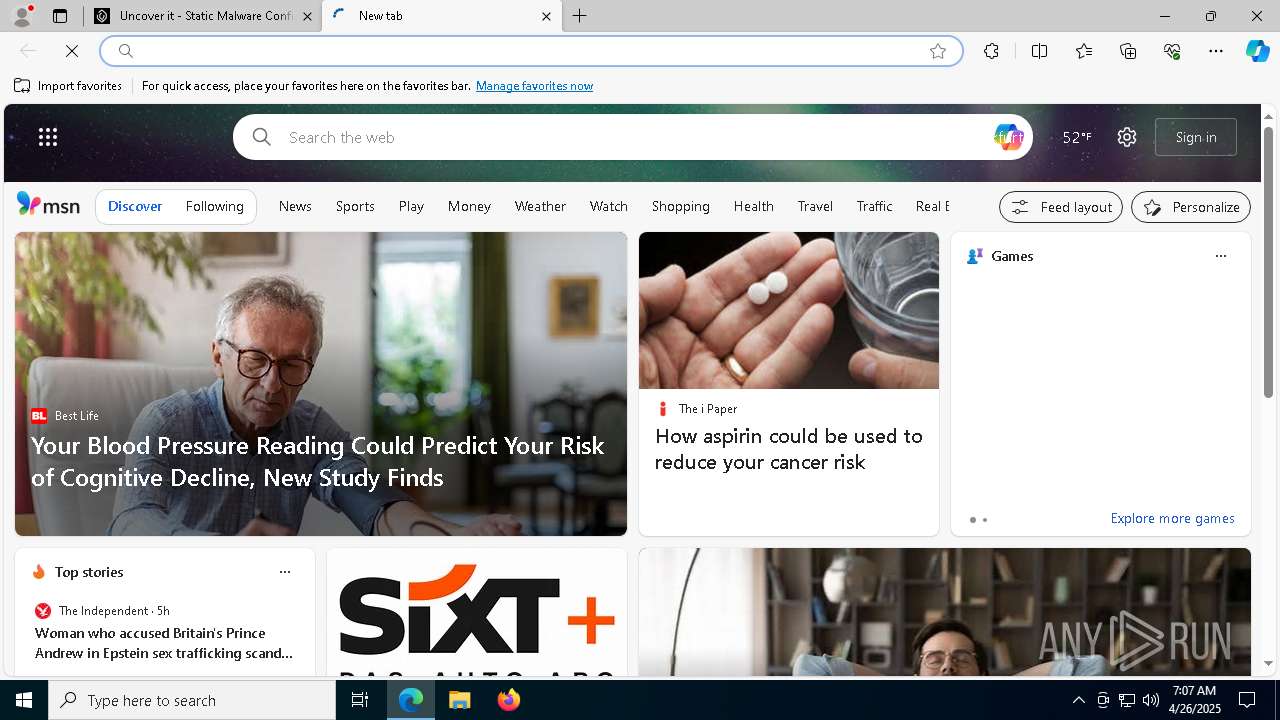Focus the browser address bar
Screen dimensions: 1280x720
pyautogui.click(x=530, y=51)
